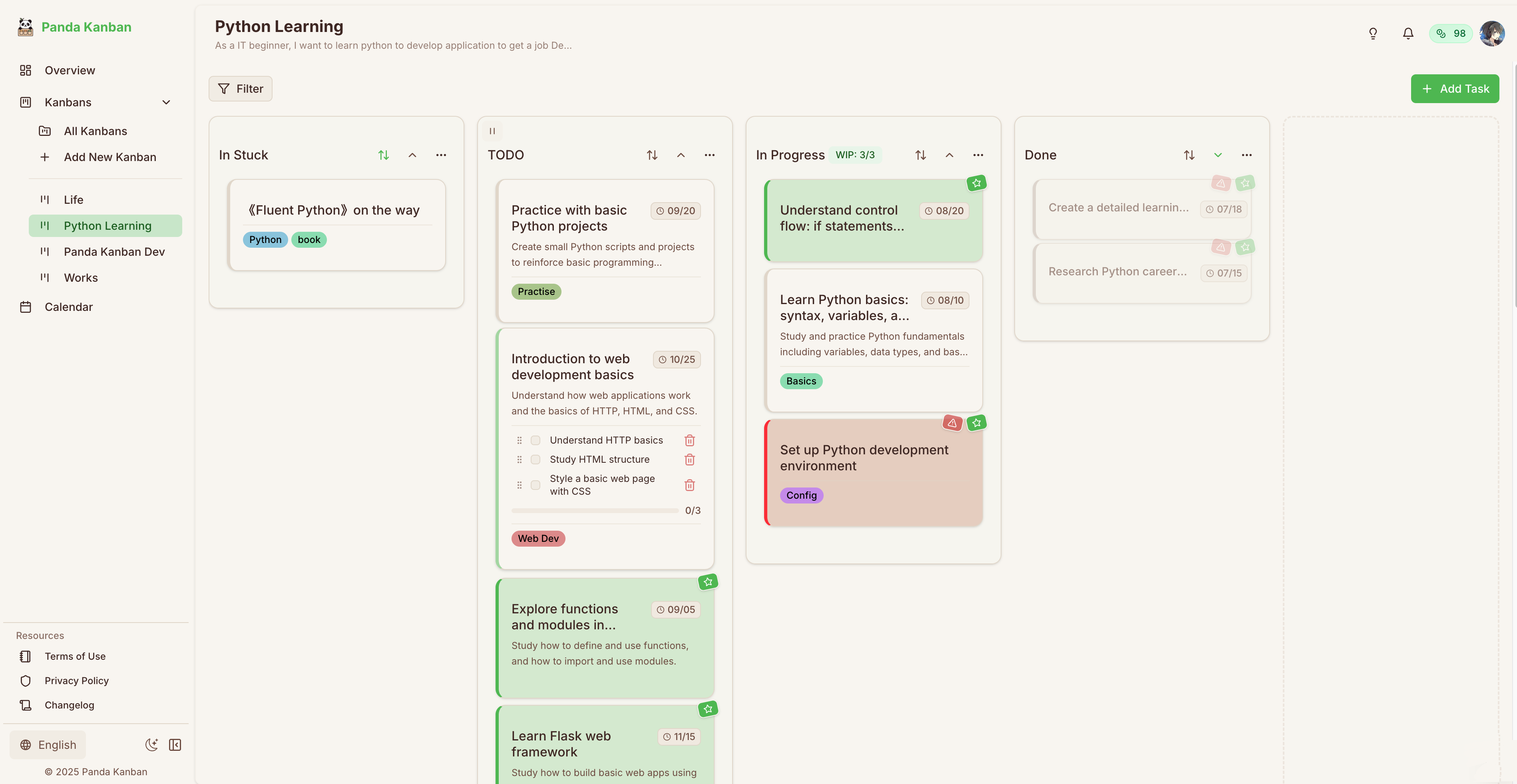This screenshot has height=784, width=1517.
Task: Open the In Progress column options menu
Action: 978,155
